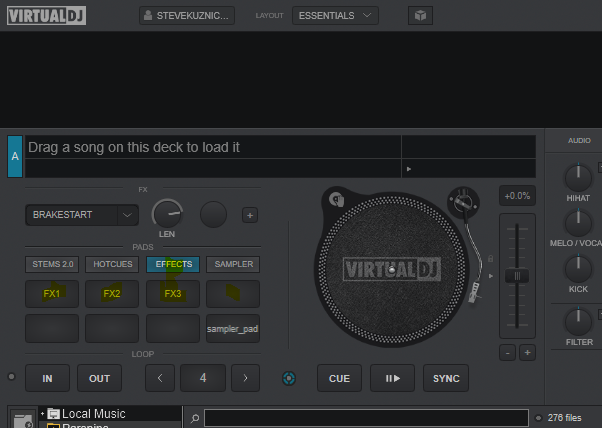Click the pitch minus button
602x428 pixels.
click(x=508, y=352)
